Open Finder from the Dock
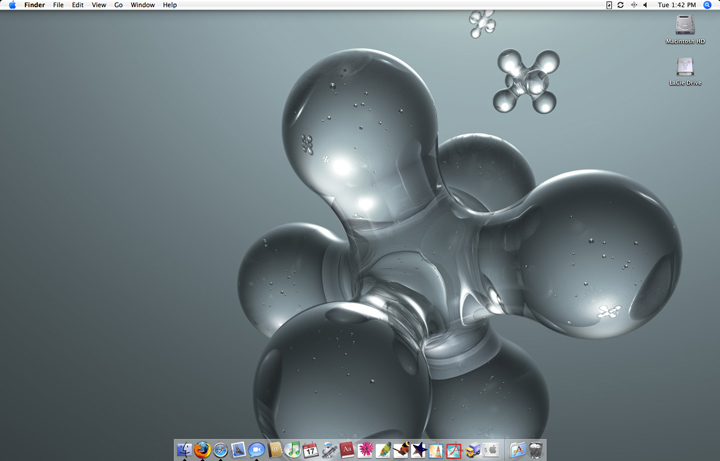The image size is (720, 461). click(x=184, y=451)
